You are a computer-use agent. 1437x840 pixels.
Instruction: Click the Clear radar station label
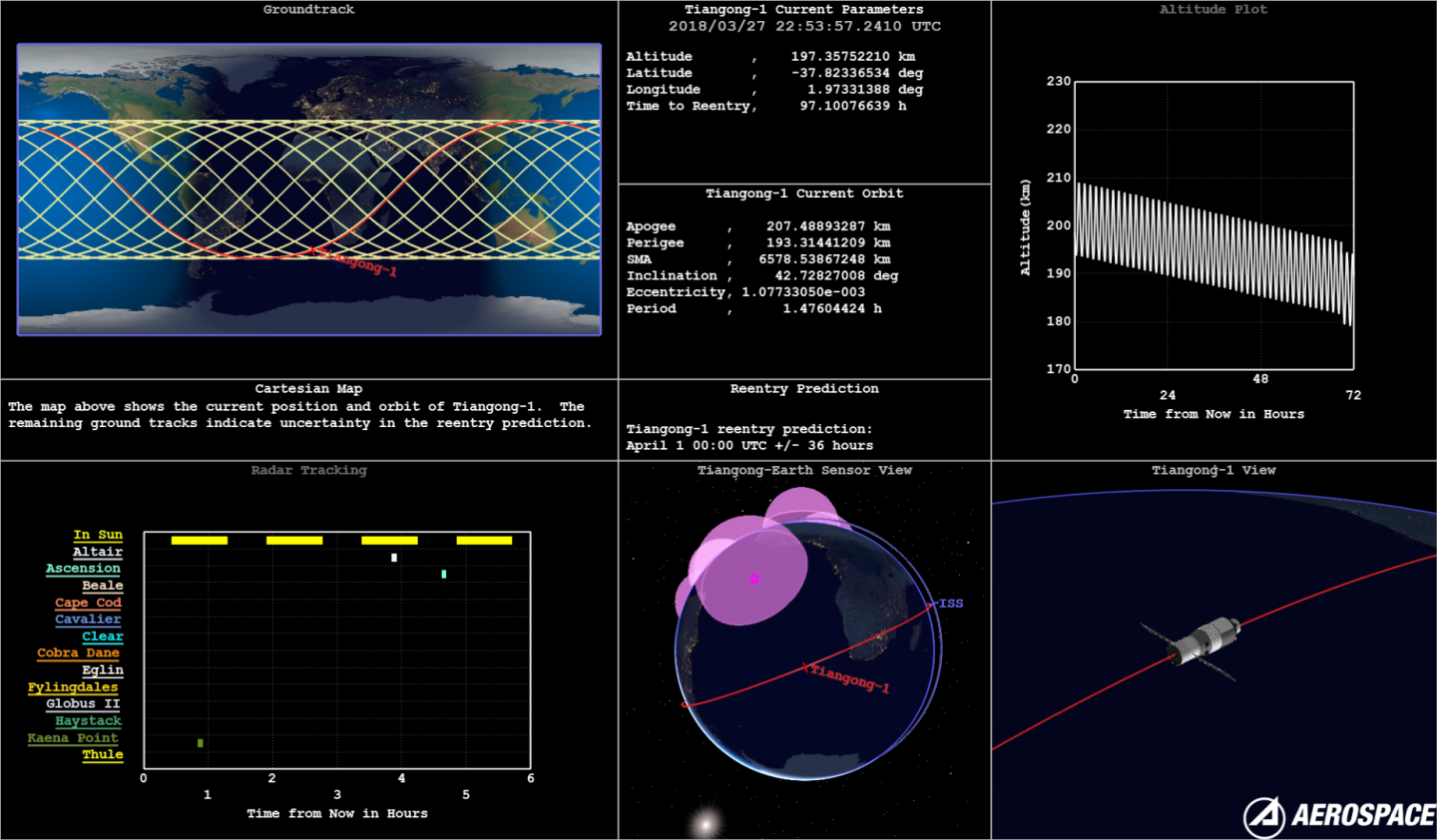tap(103, 636)
